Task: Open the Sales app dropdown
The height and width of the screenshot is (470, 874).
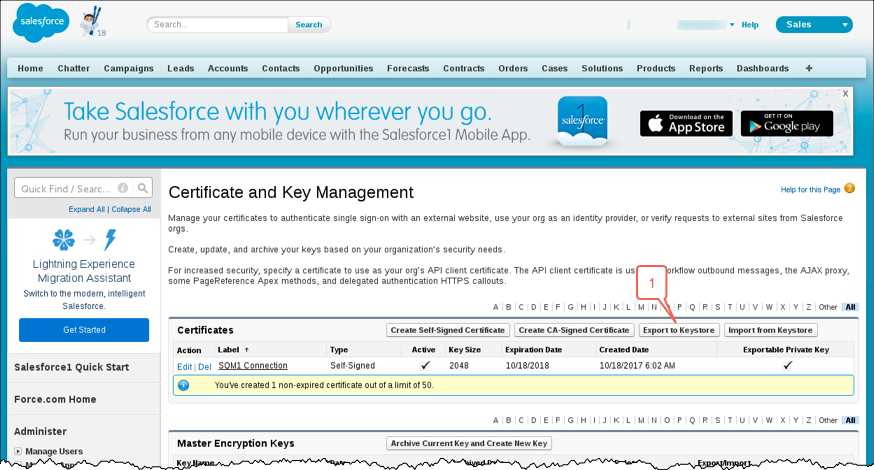Action: pyautogui.click(x=814, y=25)
